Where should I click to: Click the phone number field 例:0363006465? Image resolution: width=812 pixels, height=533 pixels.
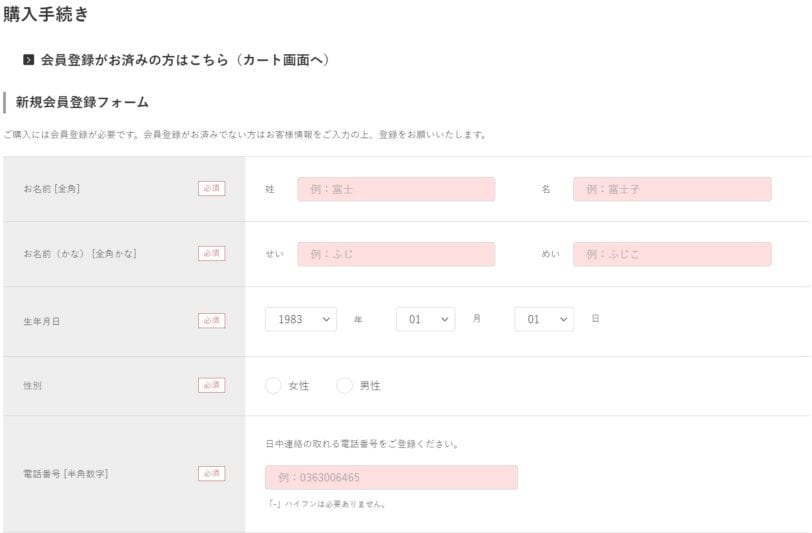click(392, 477)
